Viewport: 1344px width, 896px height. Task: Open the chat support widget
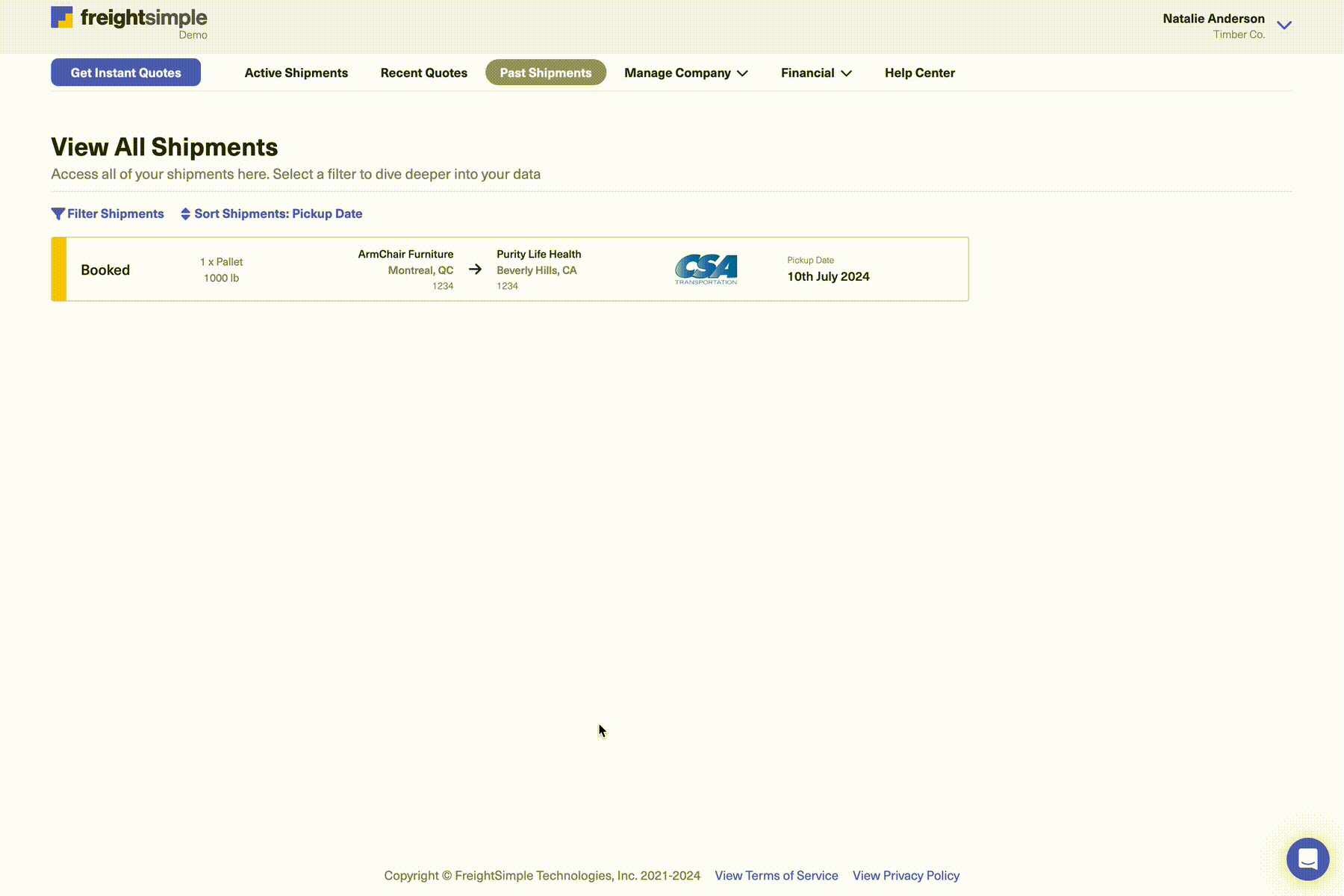[1307, 859]
